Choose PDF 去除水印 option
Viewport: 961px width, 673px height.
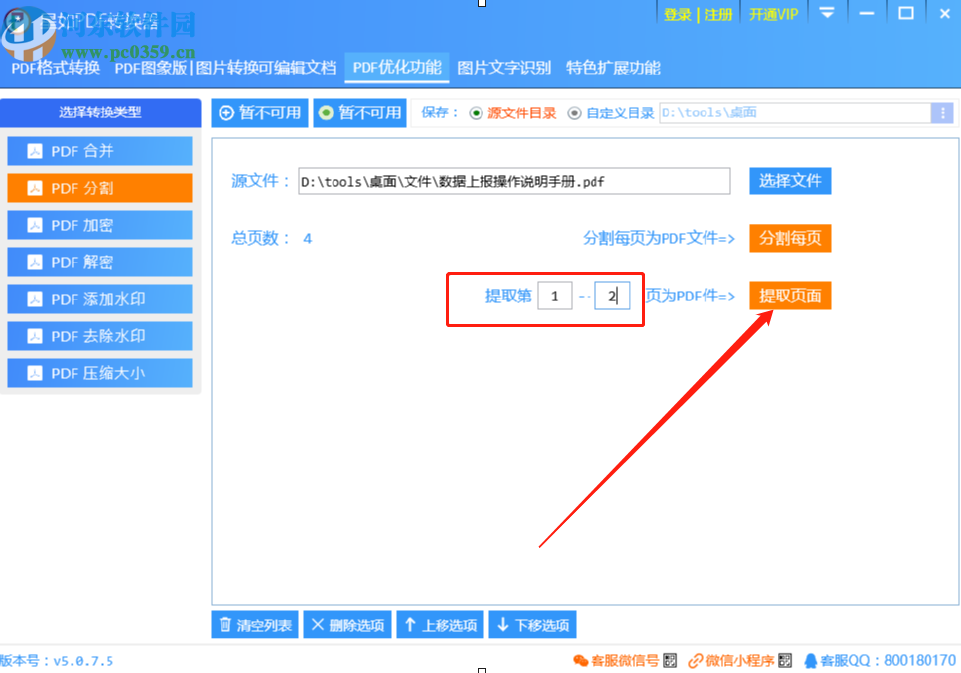coord(100,336)
